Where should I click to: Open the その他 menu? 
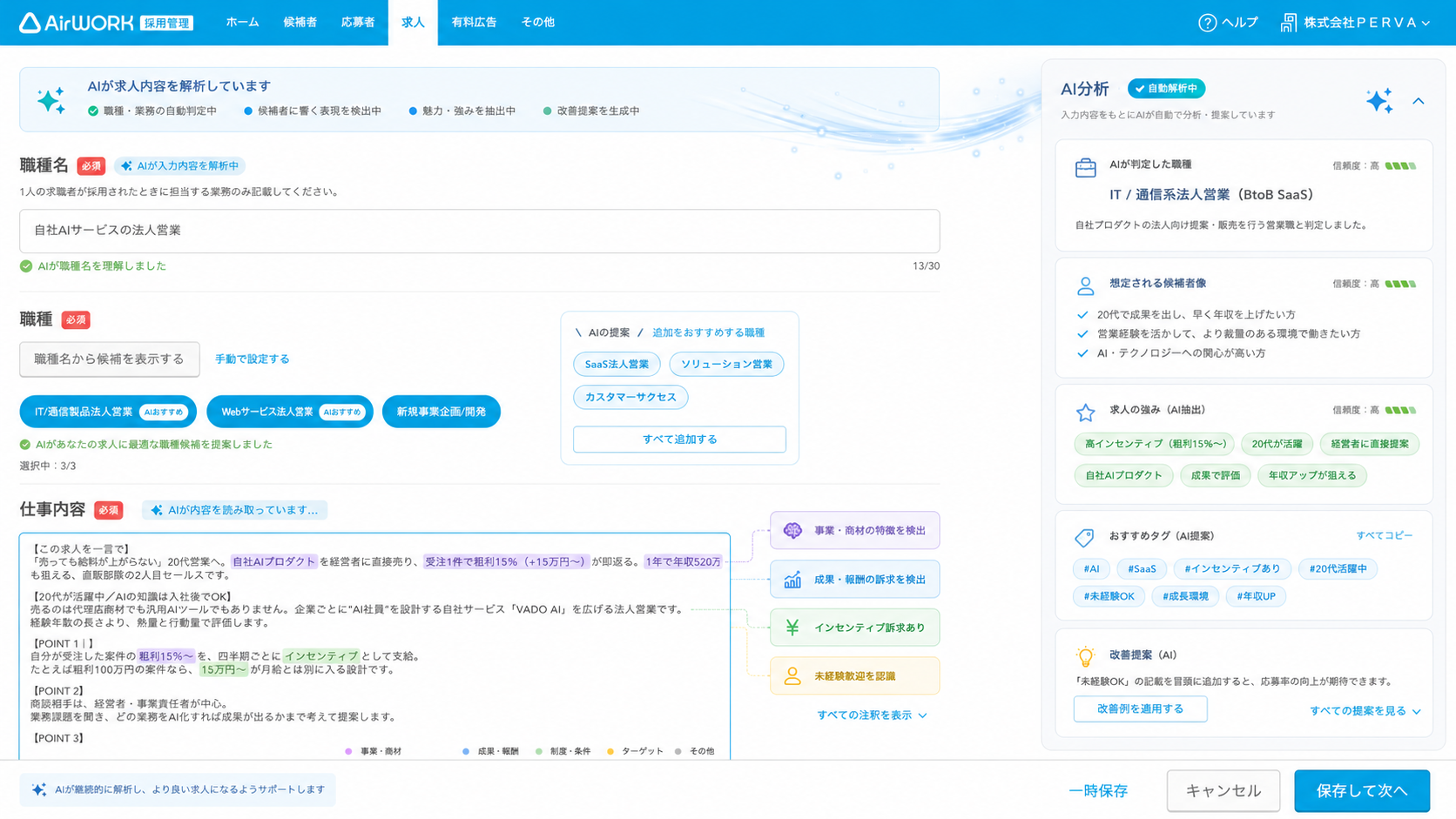(x=537, y=23)
